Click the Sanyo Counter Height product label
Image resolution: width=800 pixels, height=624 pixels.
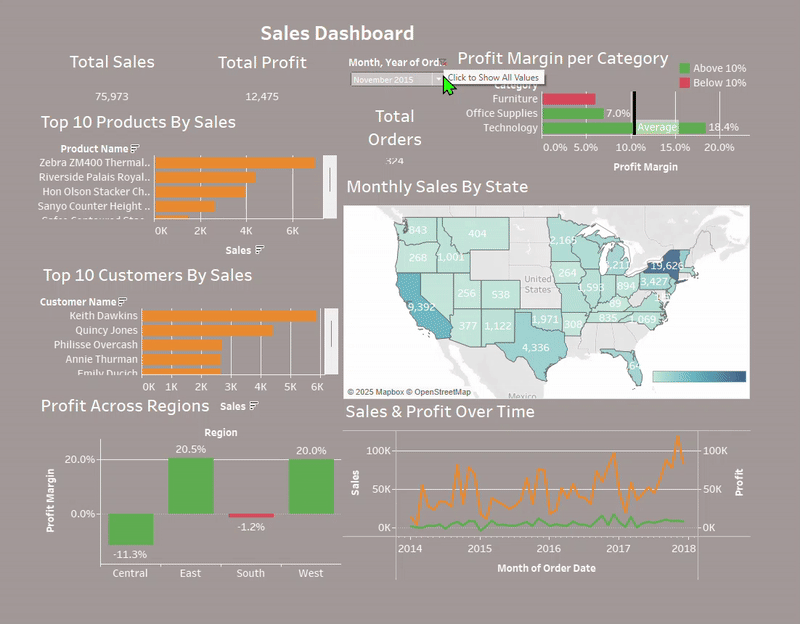coord(94,206)
